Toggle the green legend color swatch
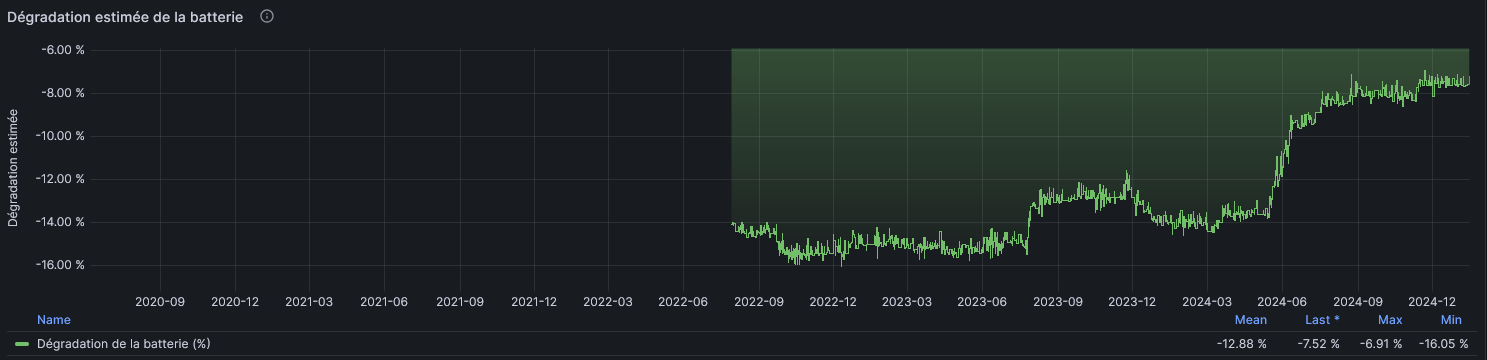This screenshot has width=1487, height=360. [22, 344]
